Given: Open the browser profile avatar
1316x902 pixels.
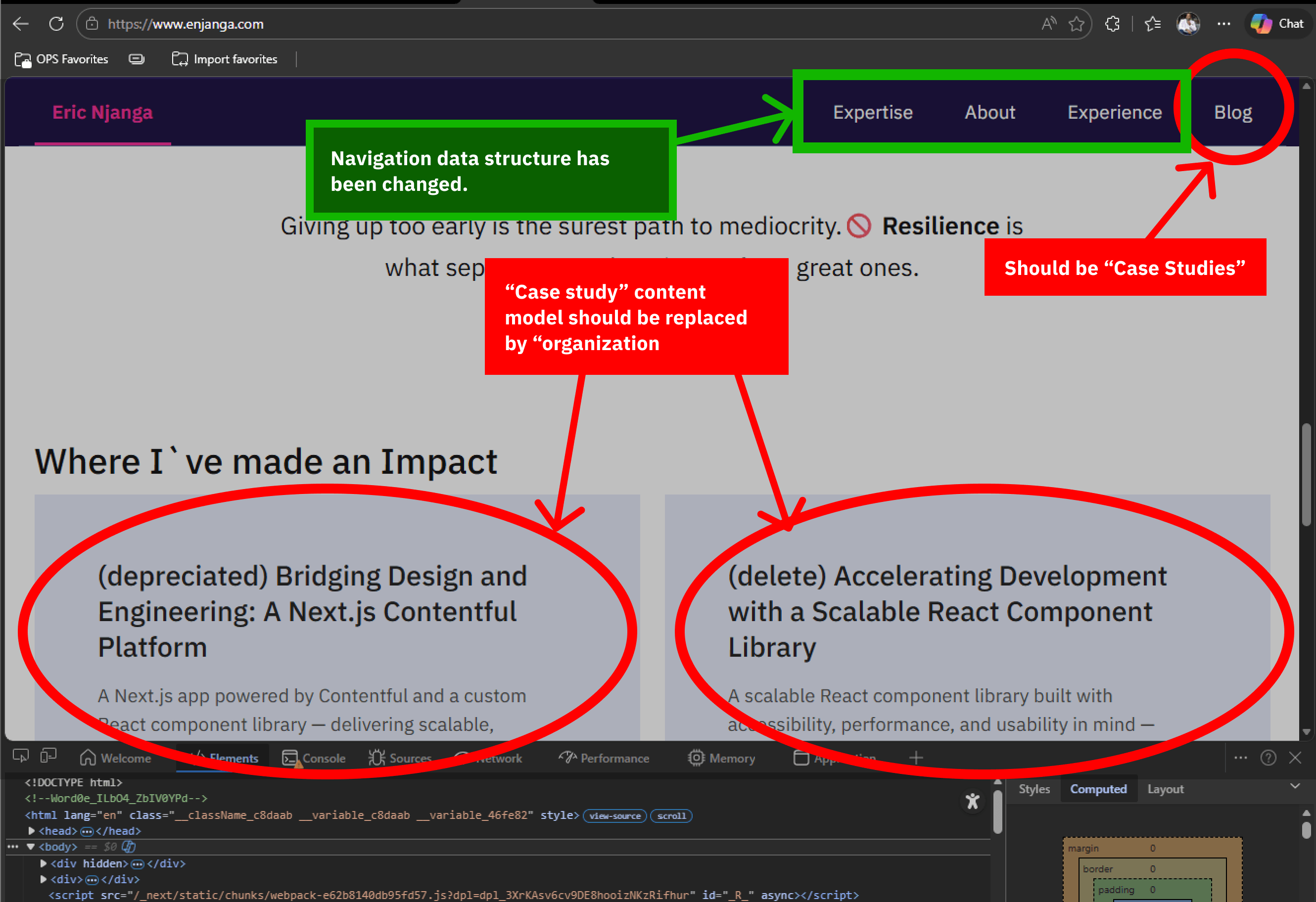Looking at the screenshot, I should 1188,24.
